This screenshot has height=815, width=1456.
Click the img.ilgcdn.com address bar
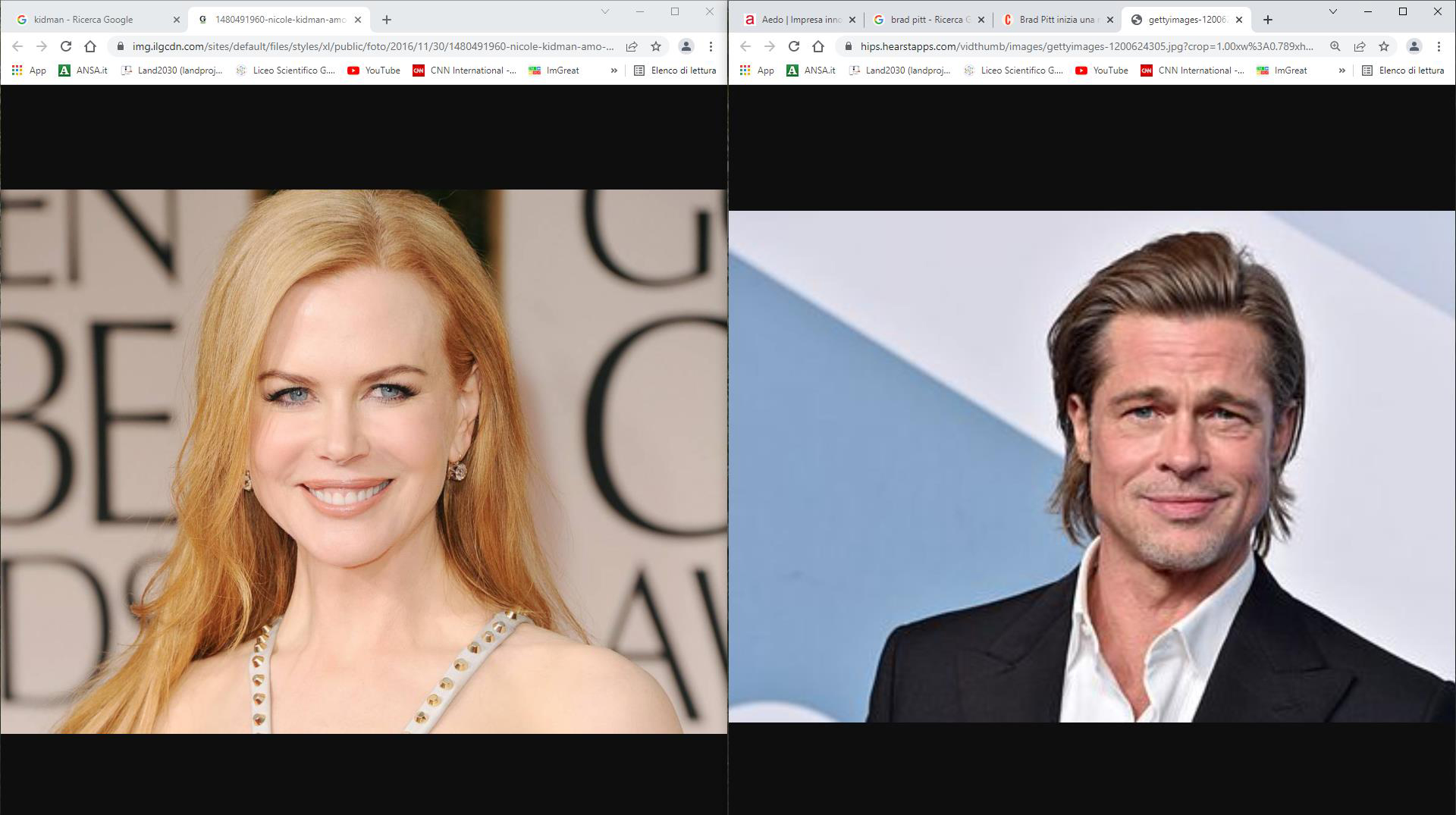coord(372,46)
